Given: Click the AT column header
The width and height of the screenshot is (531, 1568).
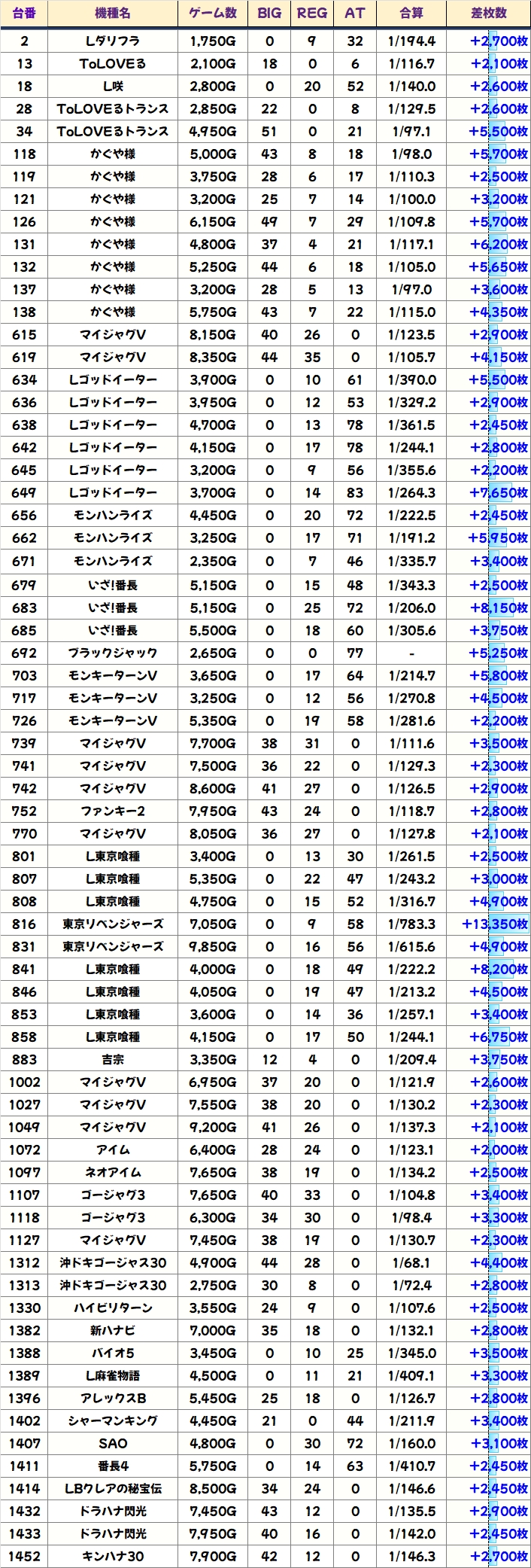Looking at the screenshot, I should (x=354, y=13).
